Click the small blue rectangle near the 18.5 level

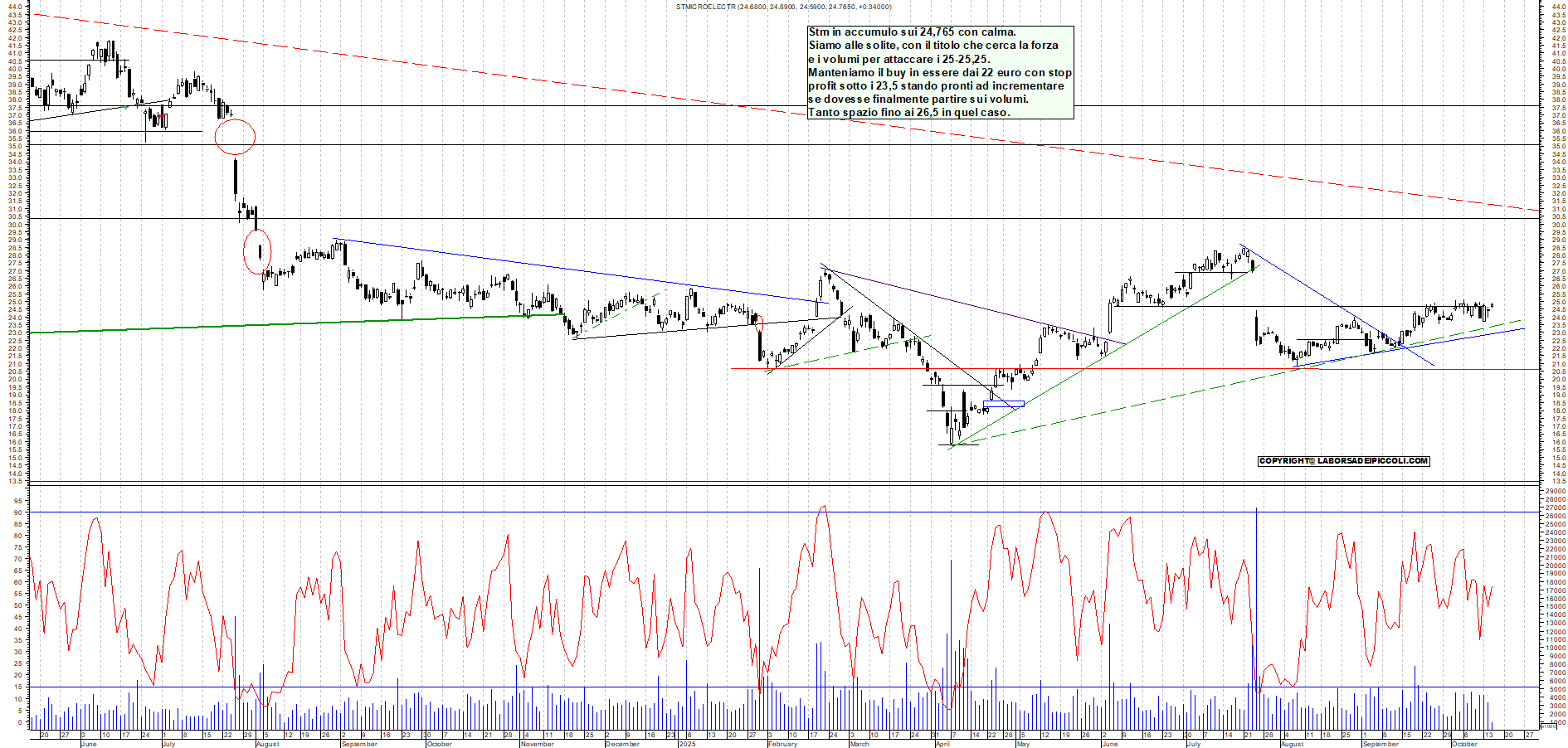tap(1004, 404)
